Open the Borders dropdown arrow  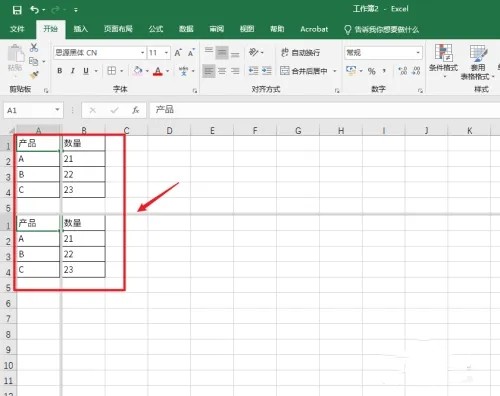122,71
